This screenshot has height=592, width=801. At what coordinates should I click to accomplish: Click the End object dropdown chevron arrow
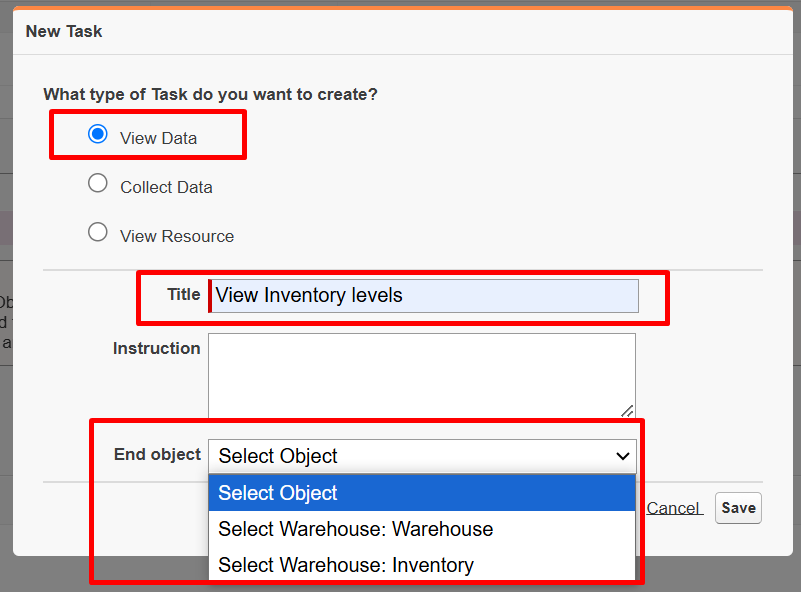(622, 456)
